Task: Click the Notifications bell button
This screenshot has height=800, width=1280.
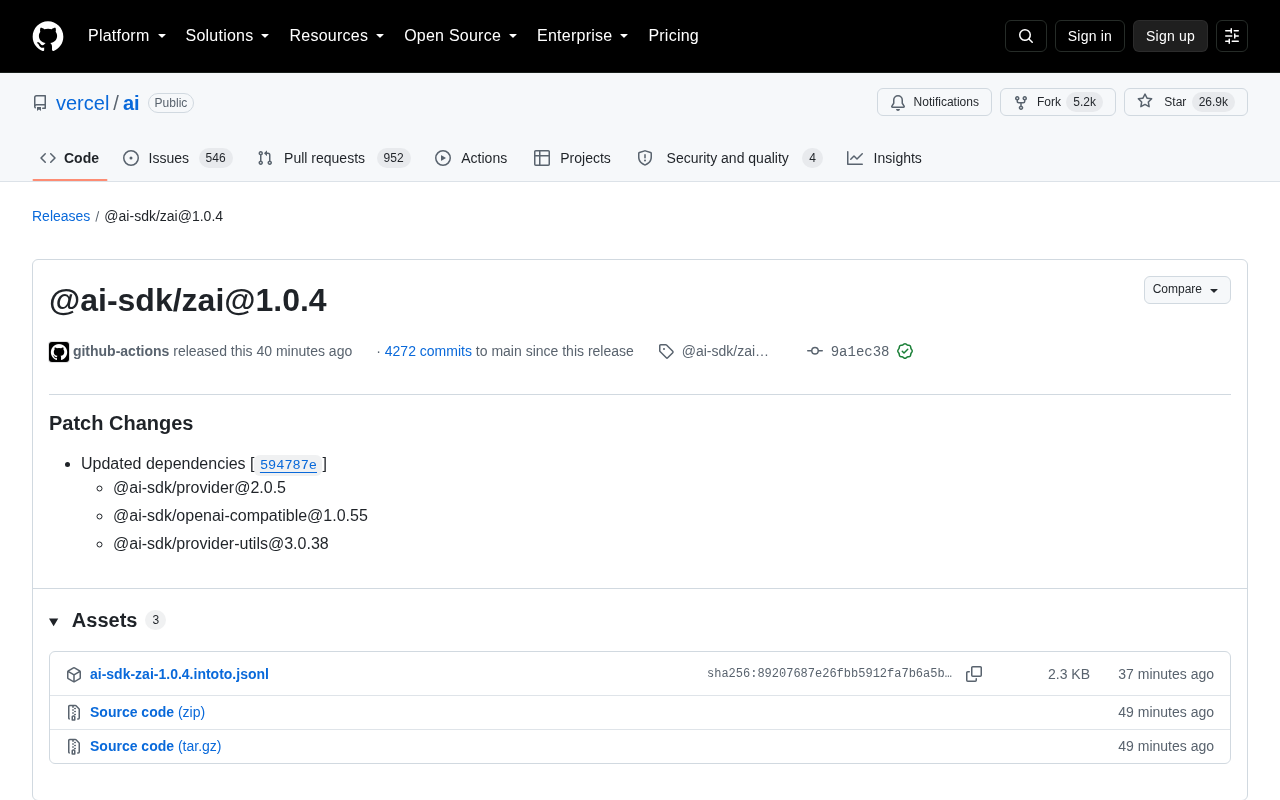Action: click(934, 102)
